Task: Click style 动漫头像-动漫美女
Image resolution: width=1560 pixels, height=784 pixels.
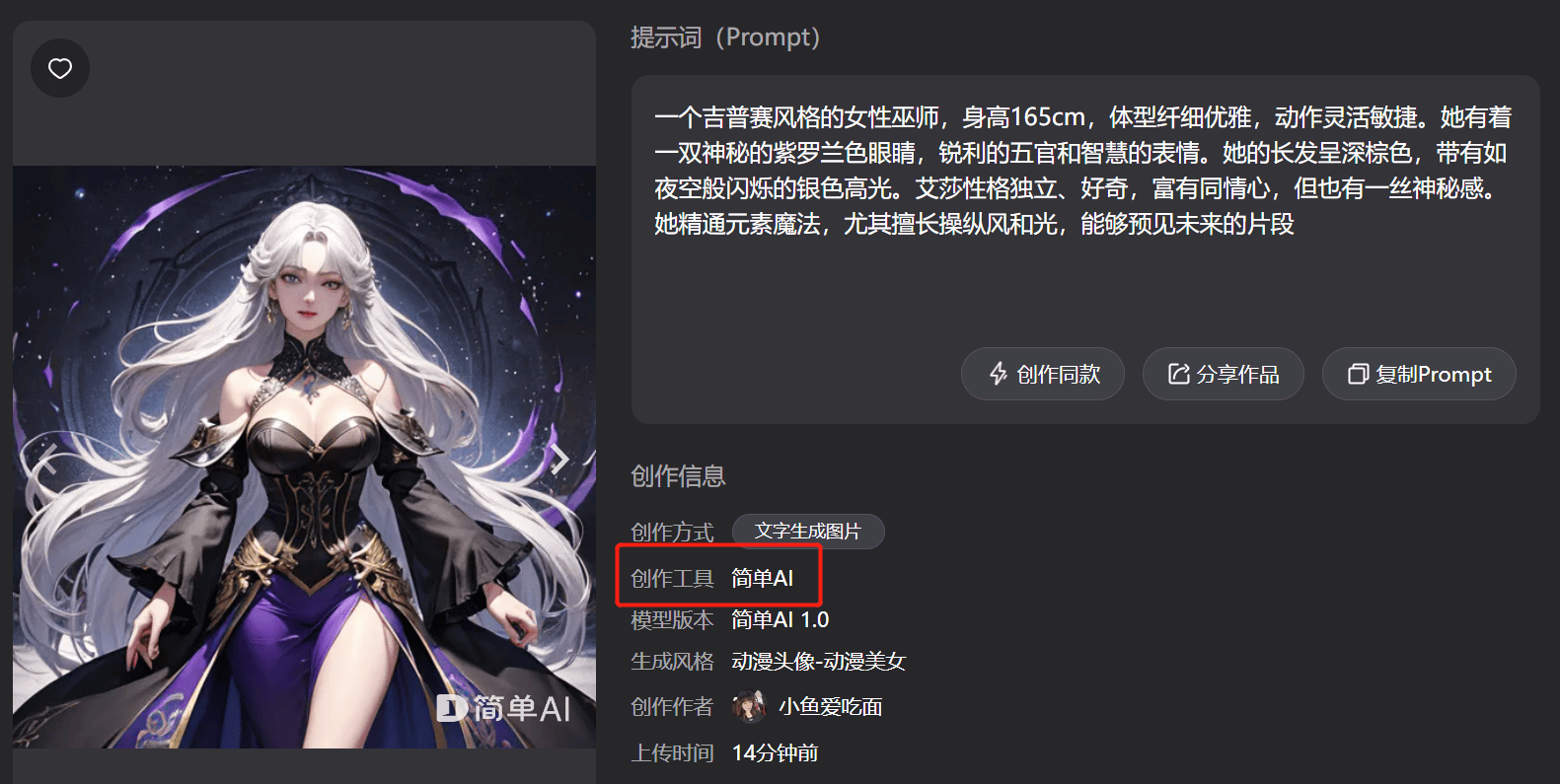Action: [x=819, y=661]
